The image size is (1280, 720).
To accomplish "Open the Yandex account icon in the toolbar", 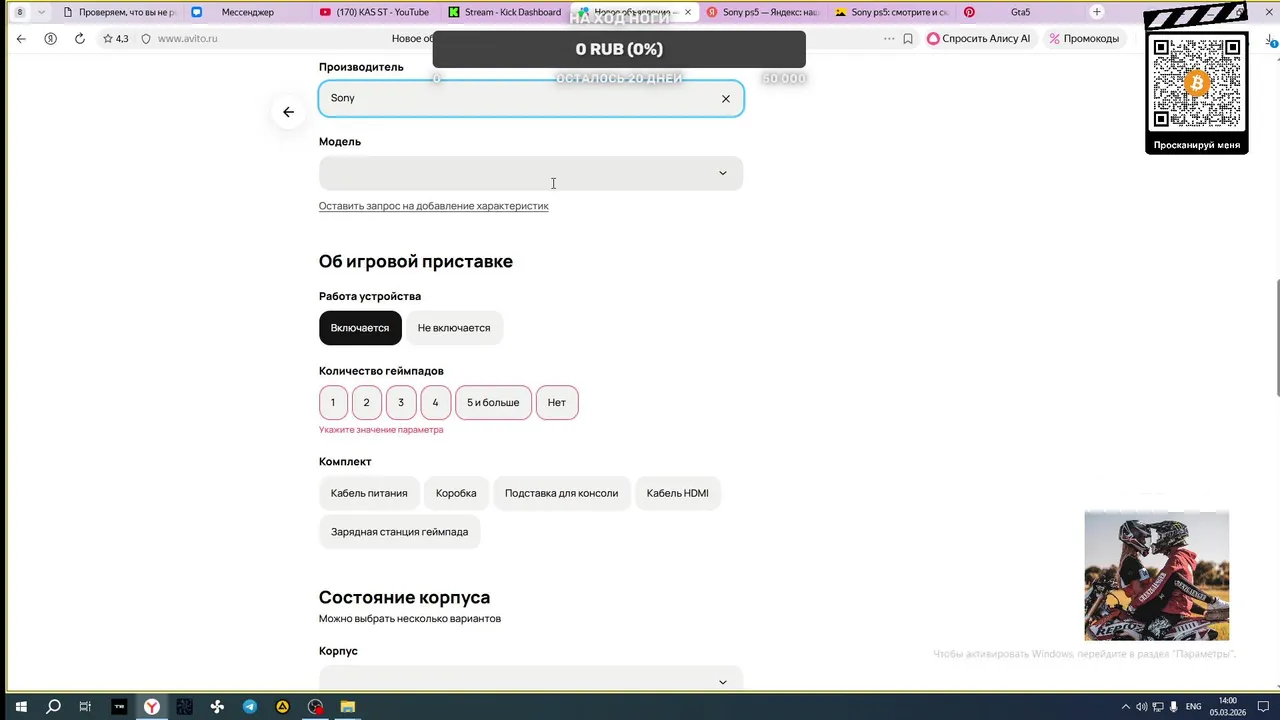I will (x=50, y=38).
